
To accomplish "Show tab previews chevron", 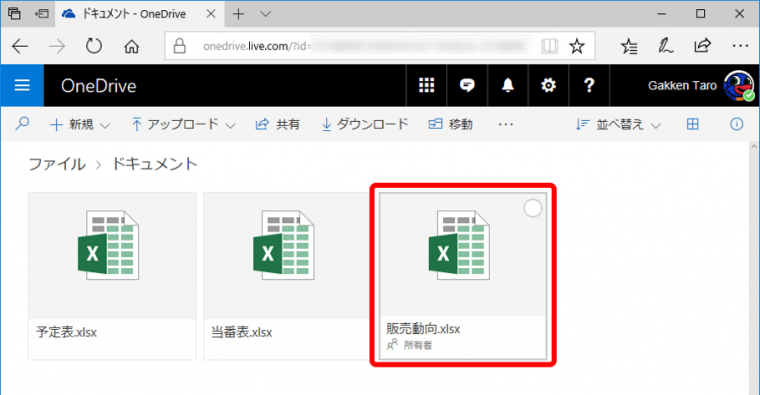I will (x=265, y=14).
